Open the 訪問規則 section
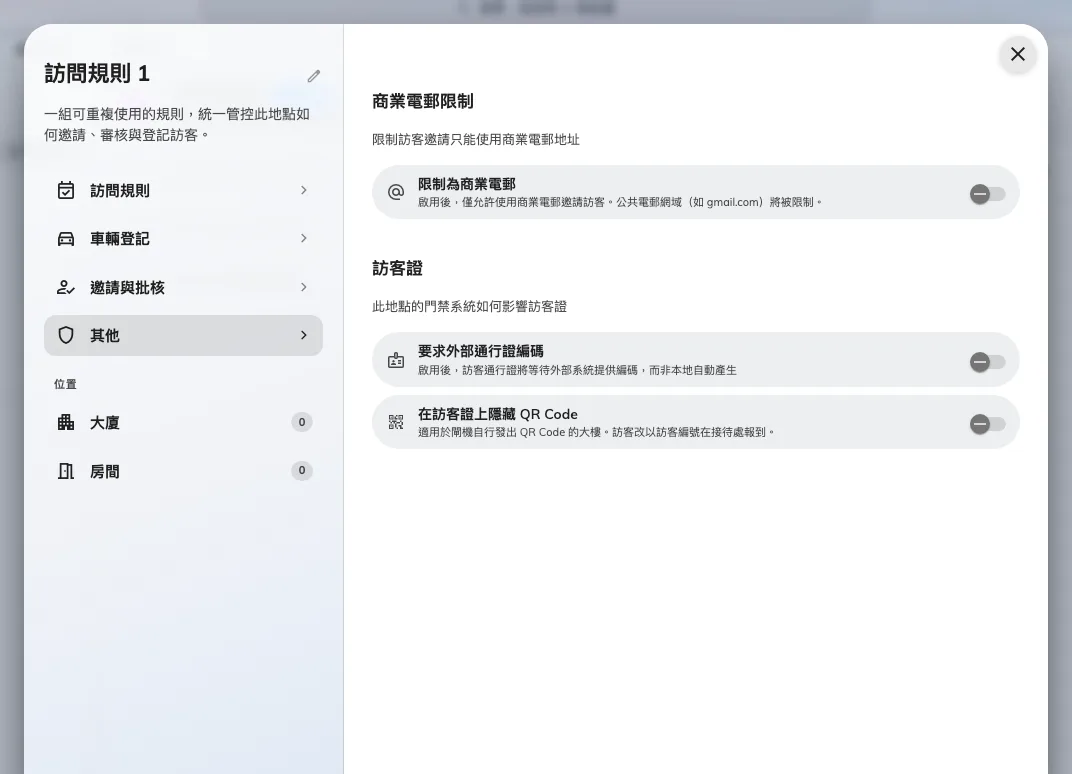Image resolution: width=1072 pixels, height=774 pixels. tap(183, 191)
